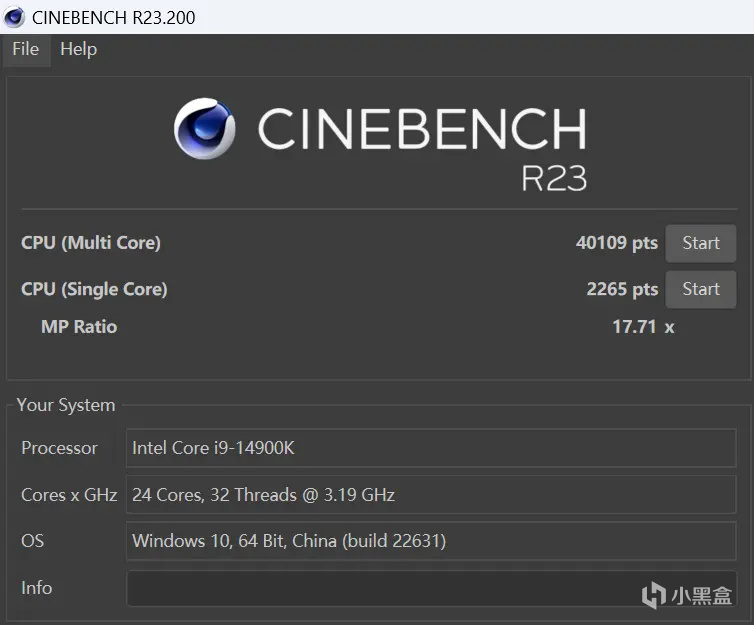This screenshot has height=625, width=754.
Task: Click the OS label
Action: [x=33, y=541]
